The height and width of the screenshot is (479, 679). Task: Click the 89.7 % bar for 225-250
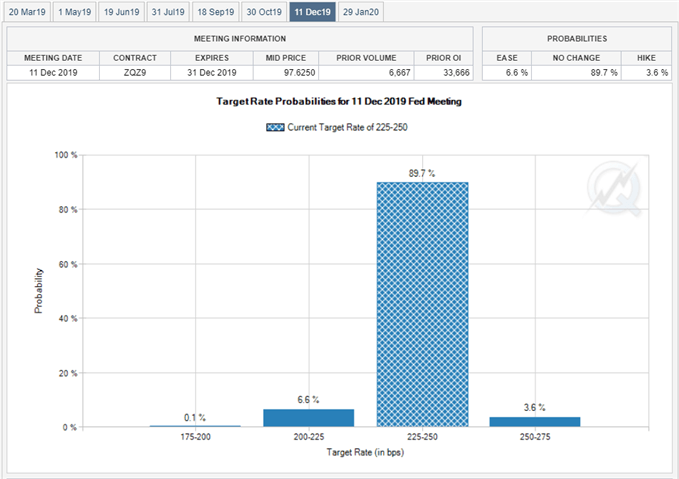click(422, 304)
